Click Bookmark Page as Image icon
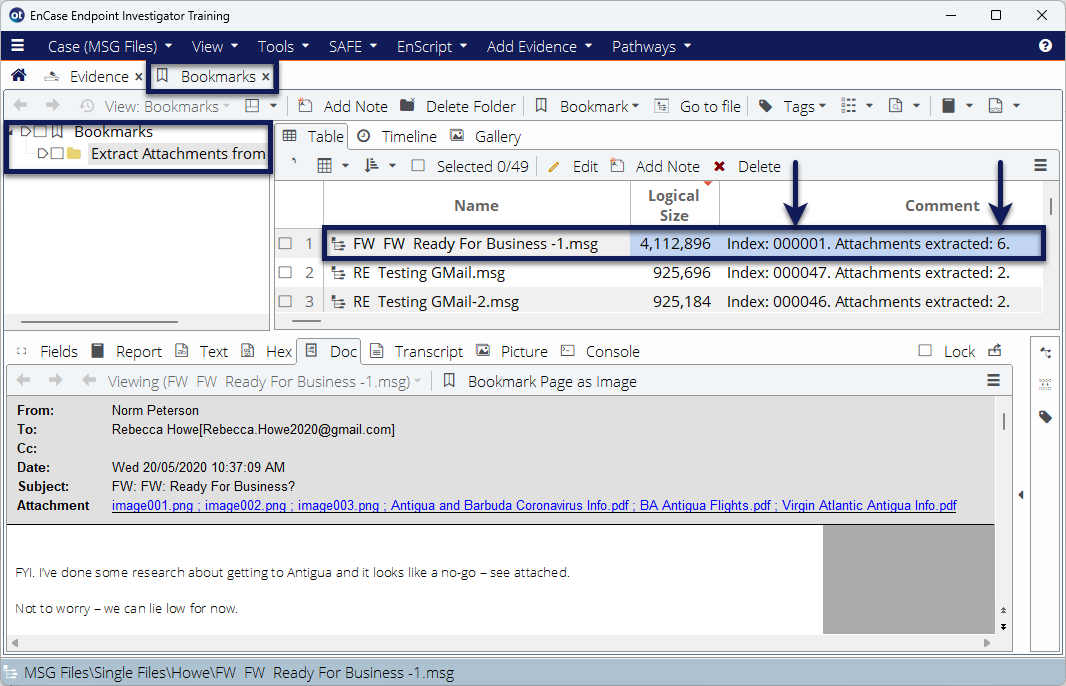The height and width of the screenshot is (686, 1066). tap(449, 381)
